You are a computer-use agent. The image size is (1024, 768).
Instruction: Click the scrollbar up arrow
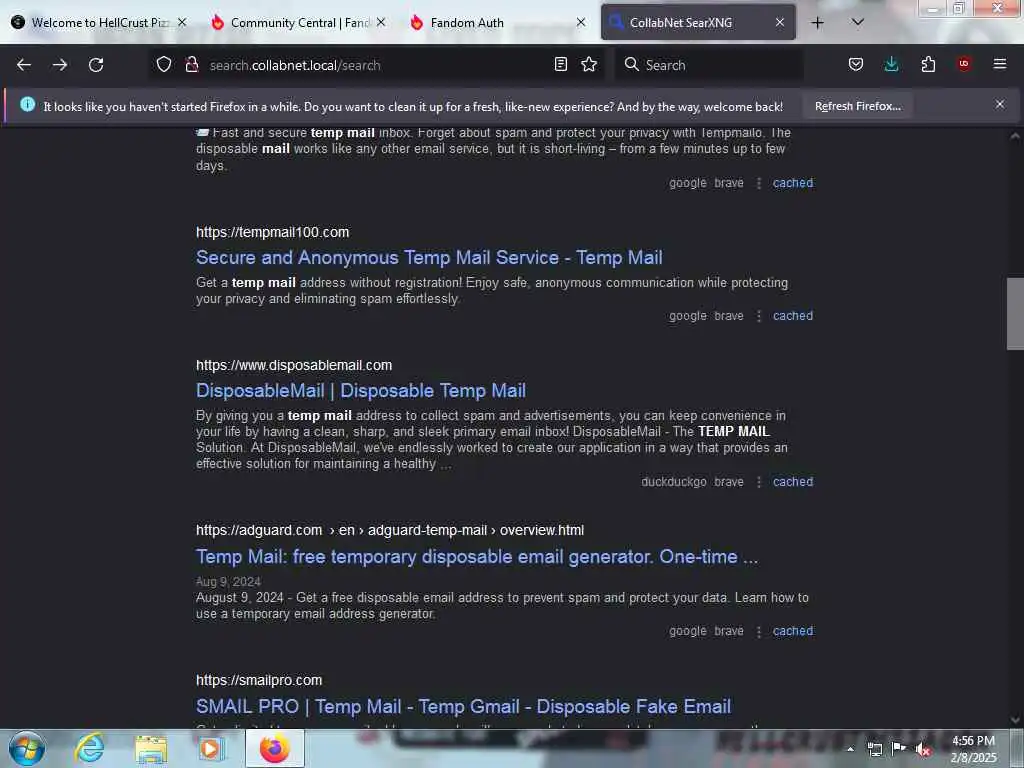click(1015, 136)
